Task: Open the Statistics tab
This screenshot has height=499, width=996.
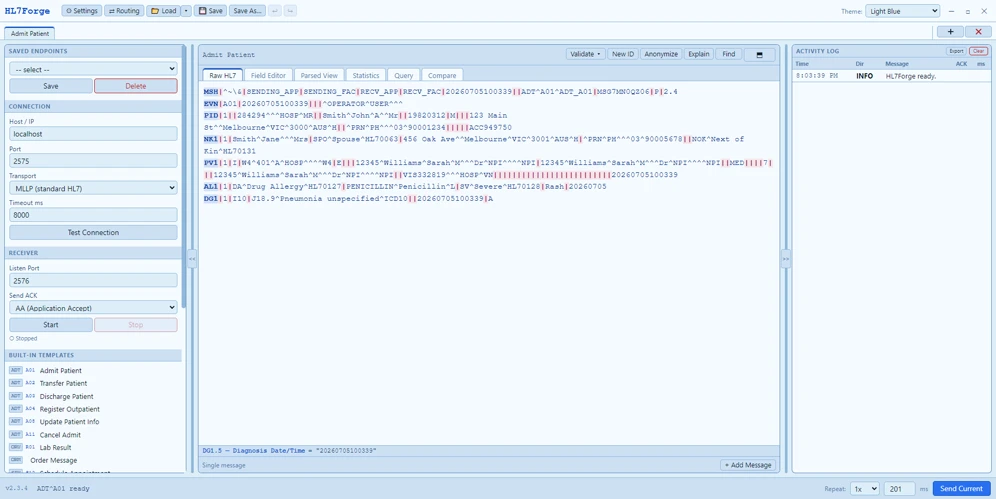Action: [x=366, y=75]
